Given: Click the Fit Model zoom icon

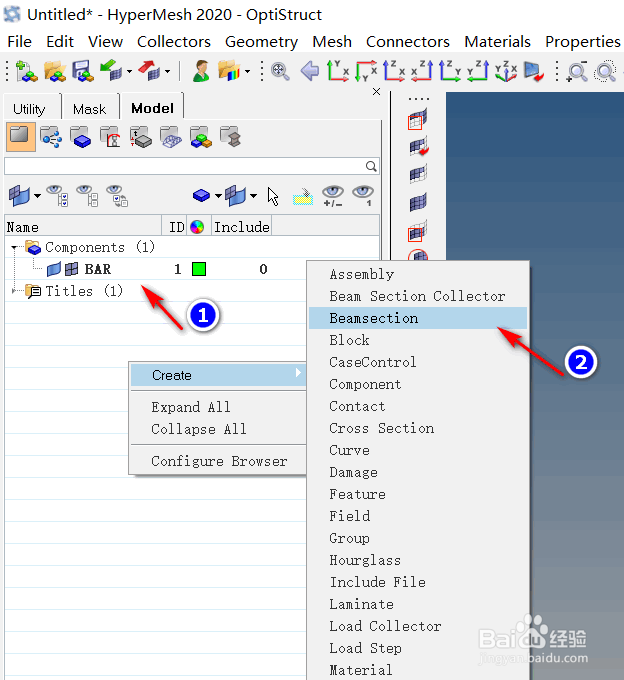Looking at the screenshot, I should click(x=280, y=71).
